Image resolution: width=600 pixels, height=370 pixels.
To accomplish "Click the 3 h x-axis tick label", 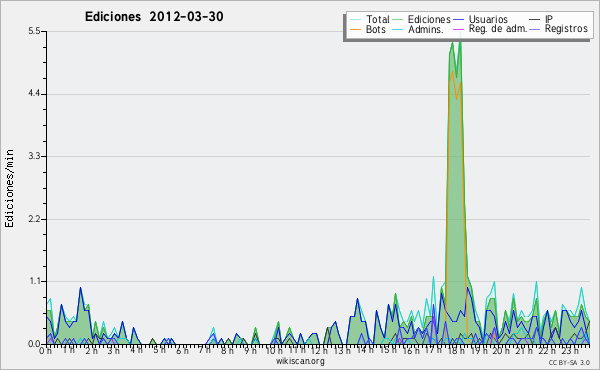I will (114, 351).
